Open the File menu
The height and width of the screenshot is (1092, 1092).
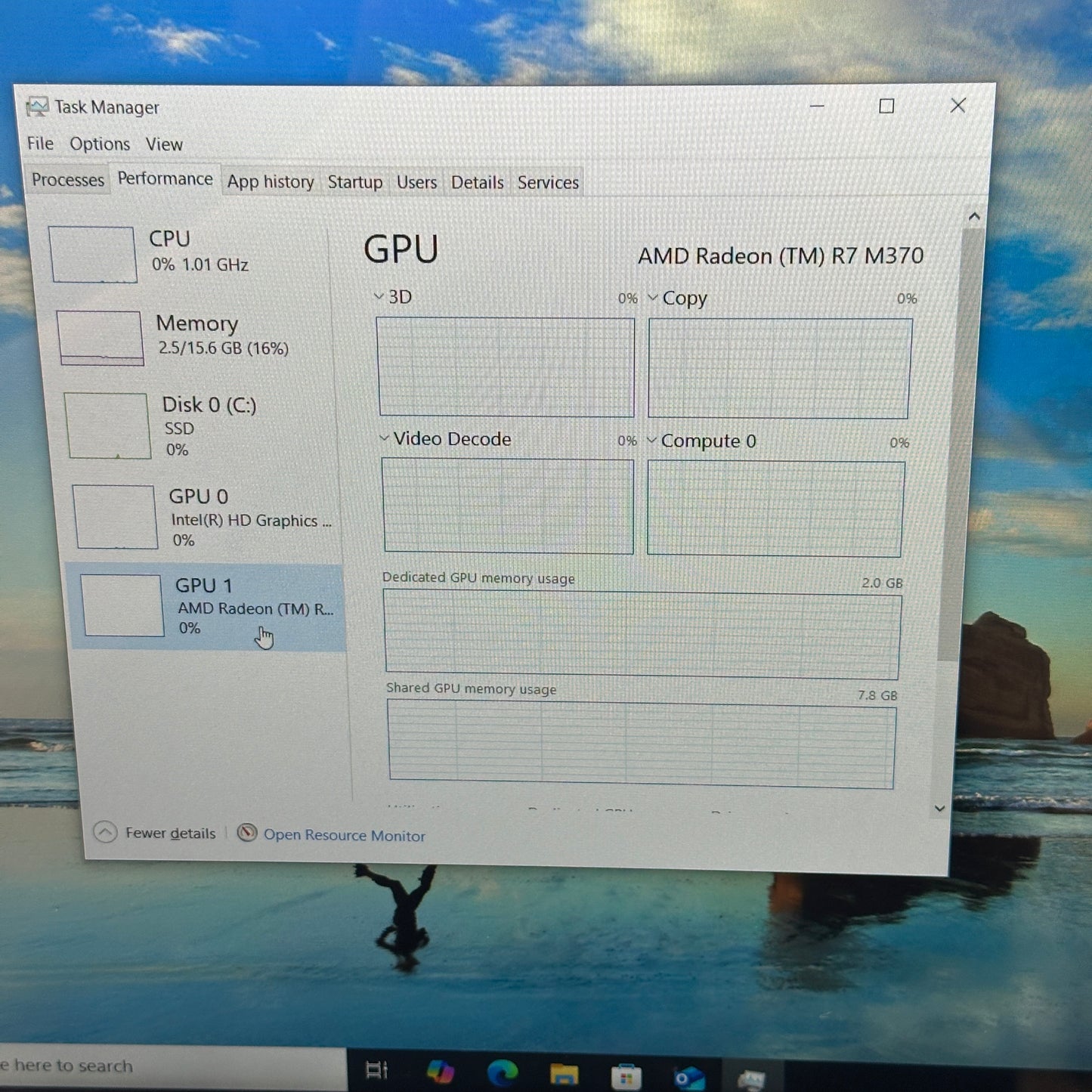[x=40, y=143]
